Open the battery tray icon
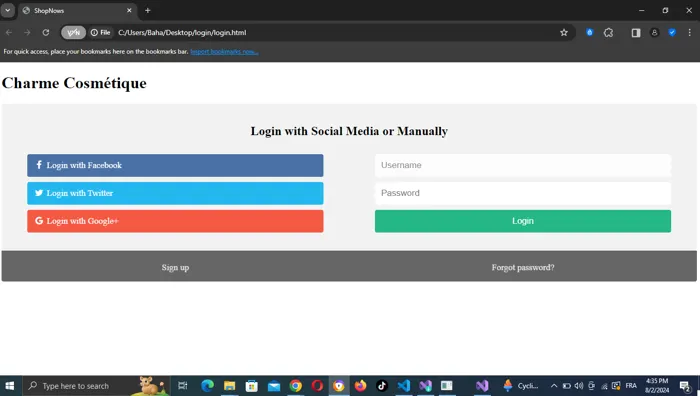This screenshot has height=396, width=700. point(567,386)
